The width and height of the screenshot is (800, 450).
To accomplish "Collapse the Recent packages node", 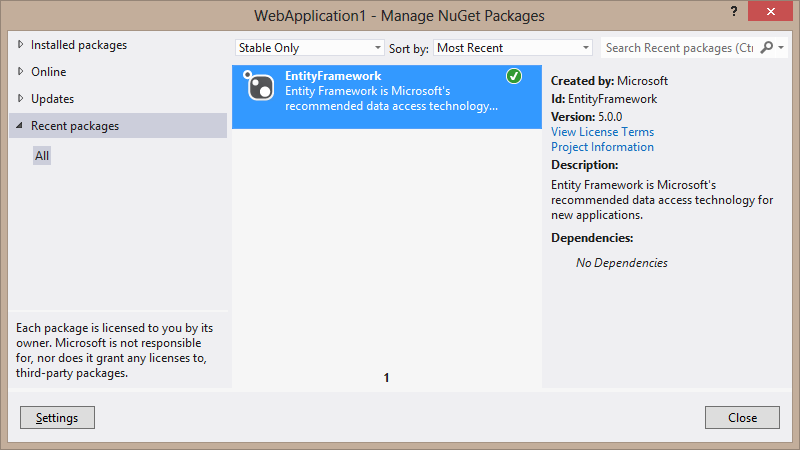I will click(19, 125).
